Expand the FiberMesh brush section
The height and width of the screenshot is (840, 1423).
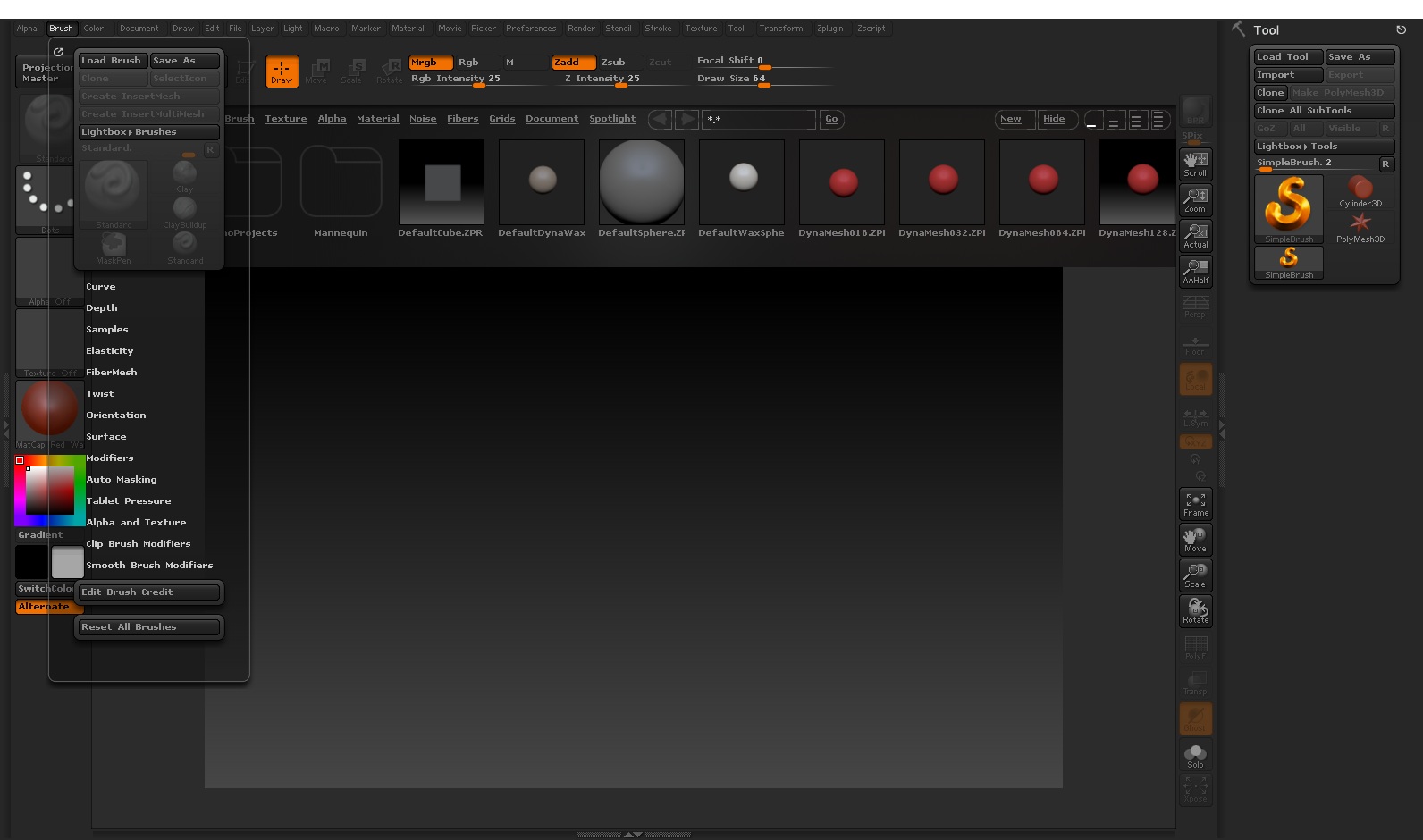pyautogui.click(x=112, y=373)
